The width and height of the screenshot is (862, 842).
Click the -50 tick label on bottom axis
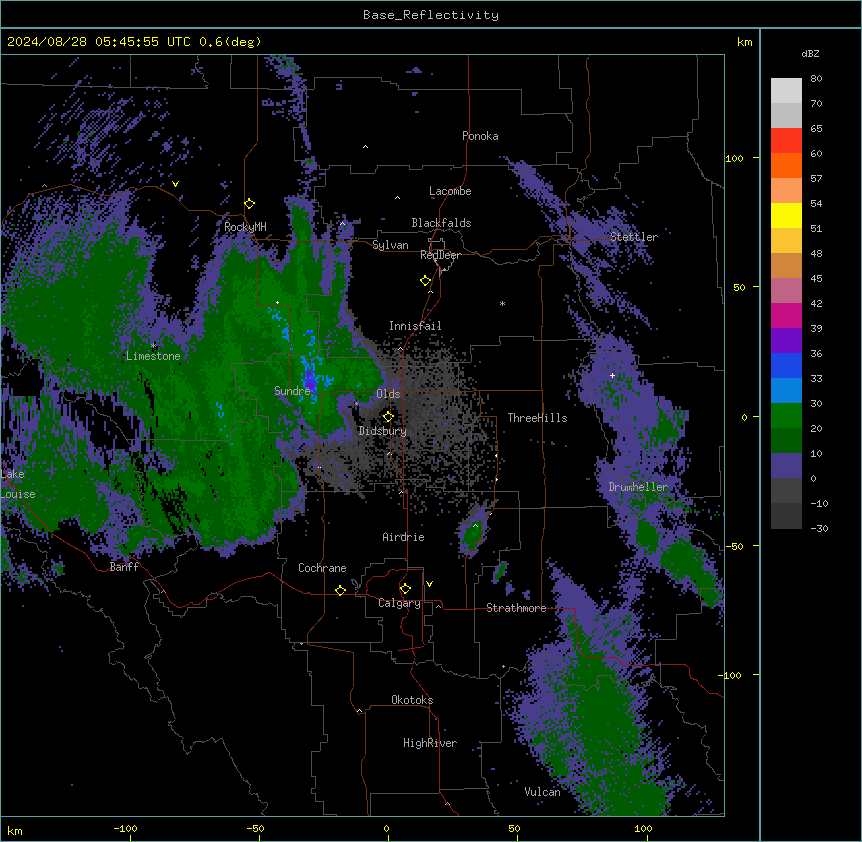[255, 828]
